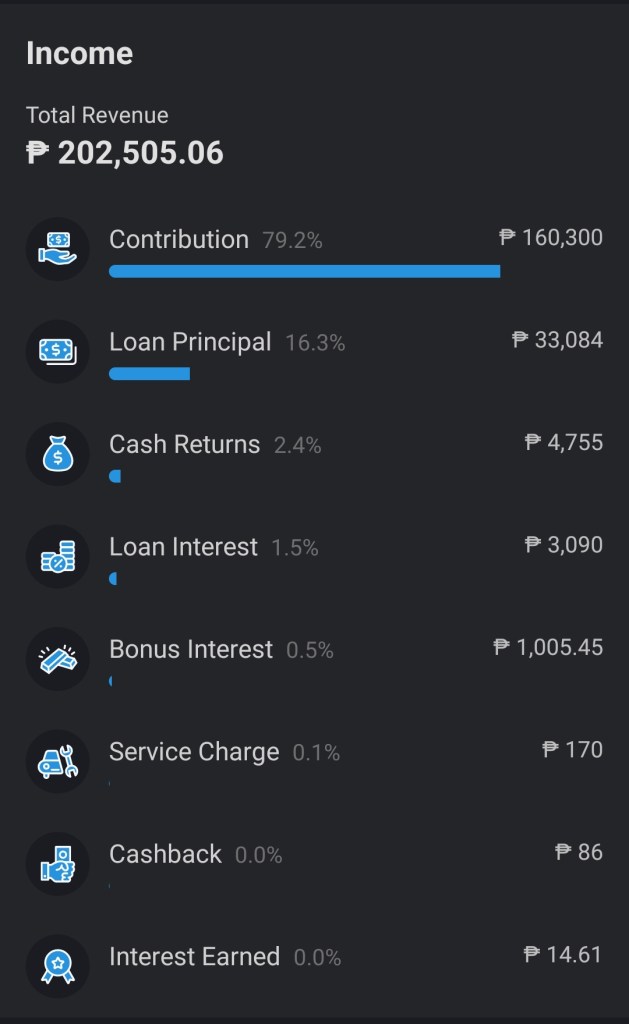Tap the Contribution hand-with-cash icon
This screenshot has height=1024, width=629.
[x=57, y=249]
